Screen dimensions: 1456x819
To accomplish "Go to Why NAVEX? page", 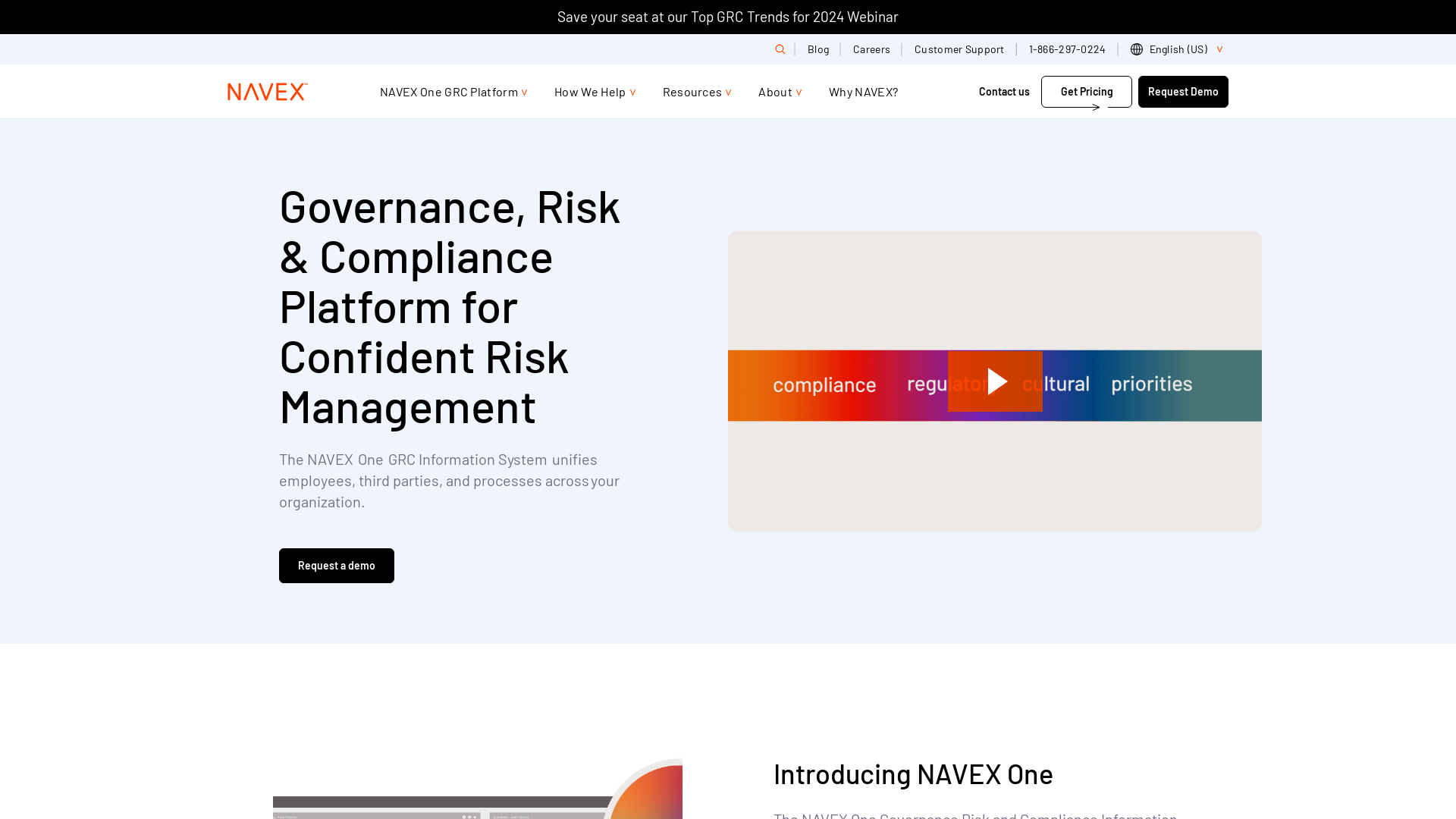I will click(x=863, y=92).
